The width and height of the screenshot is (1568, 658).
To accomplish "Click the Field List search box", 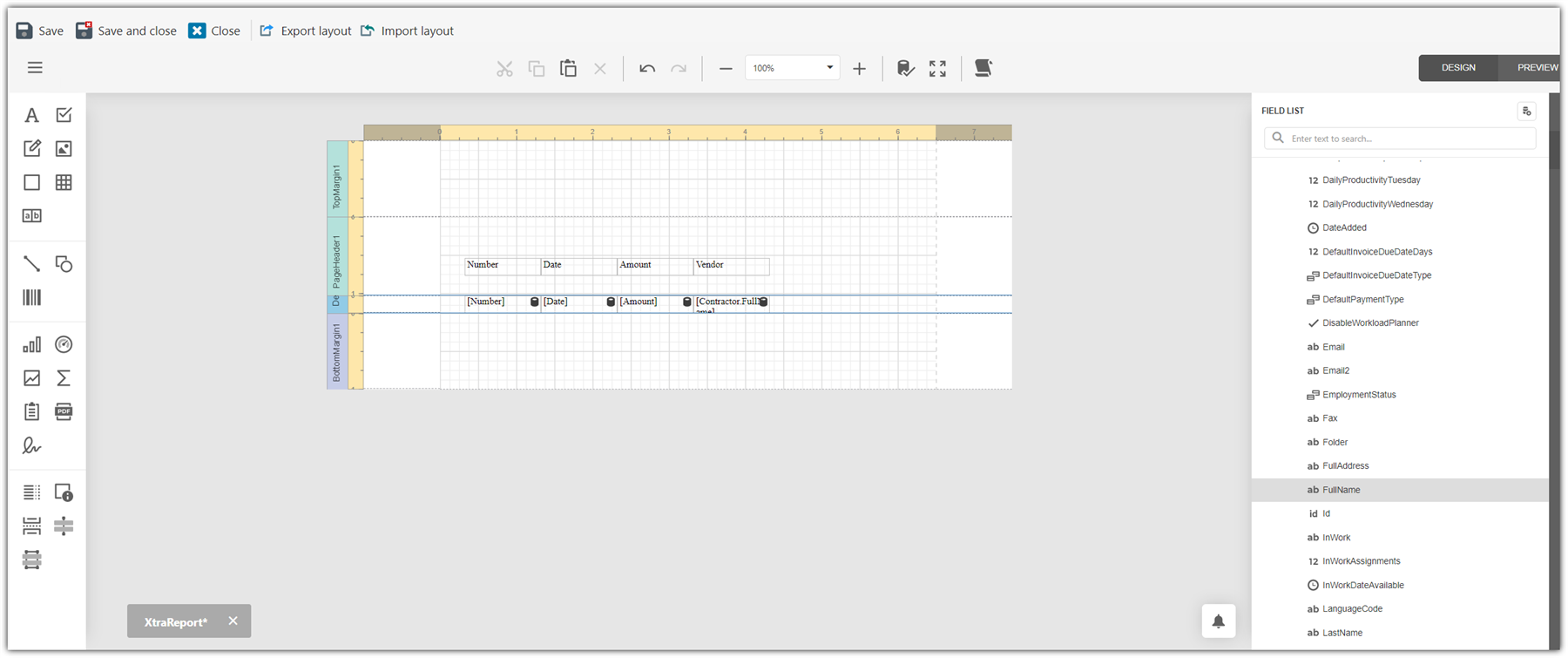I will [1400, 138].
